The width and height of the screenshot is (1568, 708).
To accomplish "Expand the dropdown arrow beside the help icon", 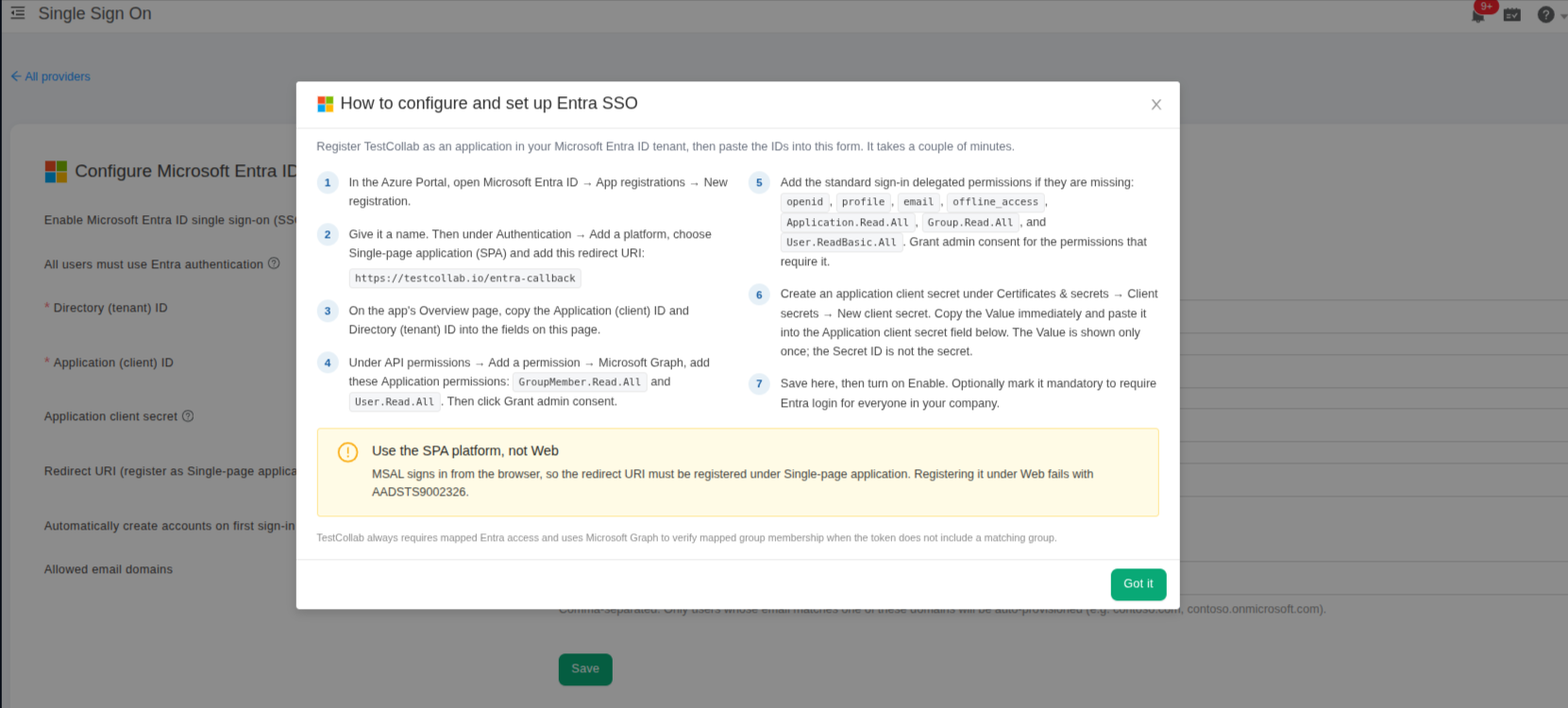I will [x=1561, y=15].
